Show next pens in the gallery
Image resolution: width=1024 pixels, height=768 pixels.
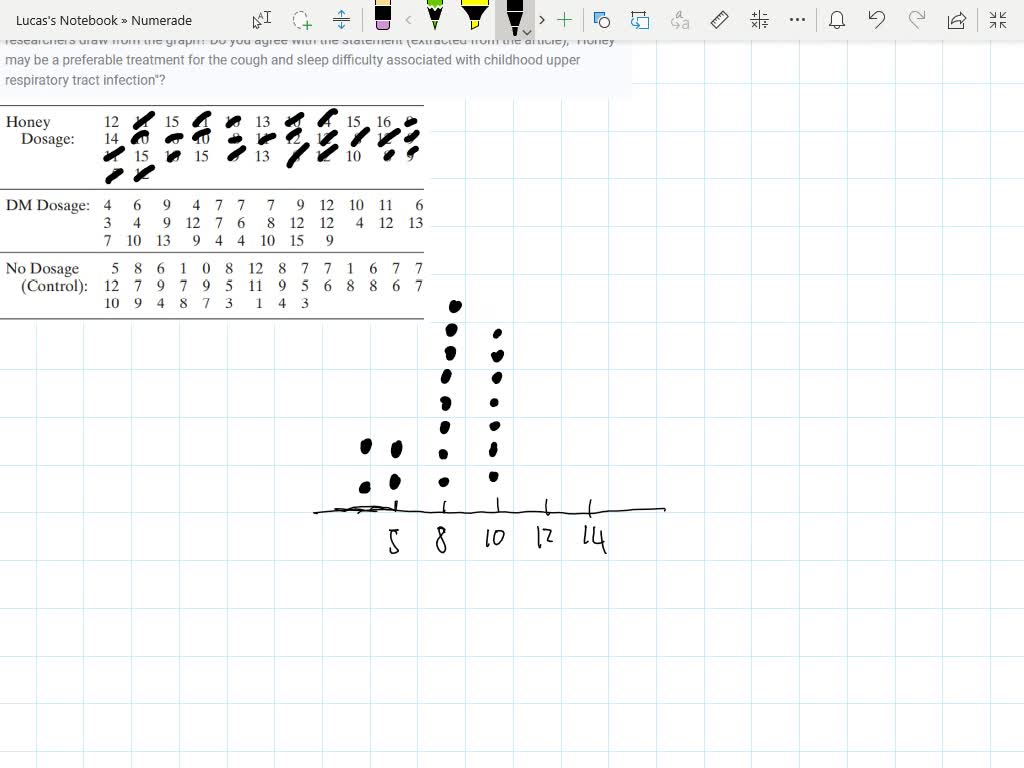[x=542, y=20]
